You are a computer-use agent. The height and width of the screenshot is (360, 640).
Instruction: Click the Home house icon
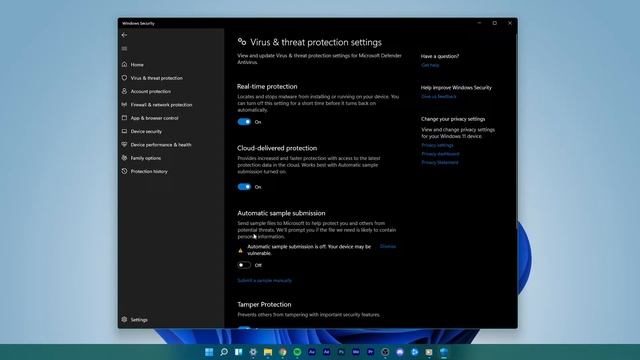[124, 64]
